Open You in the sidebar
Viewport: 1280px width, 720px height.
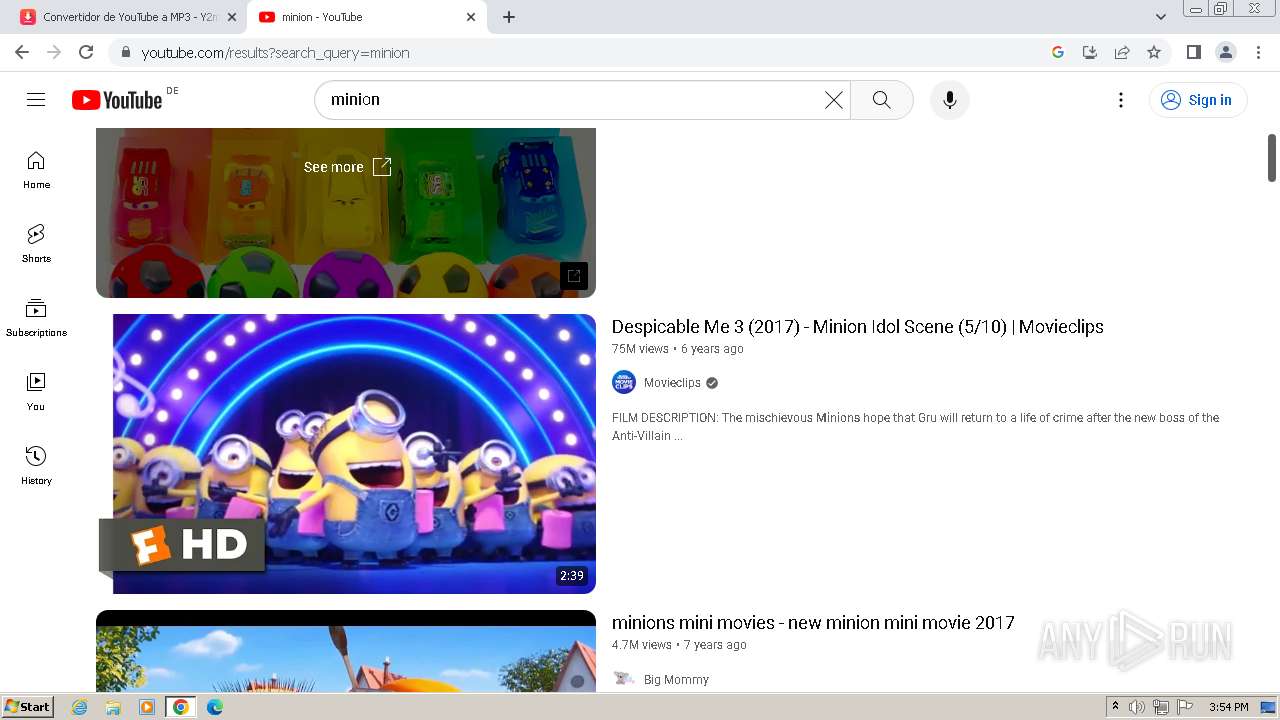[x=36, y=392]
